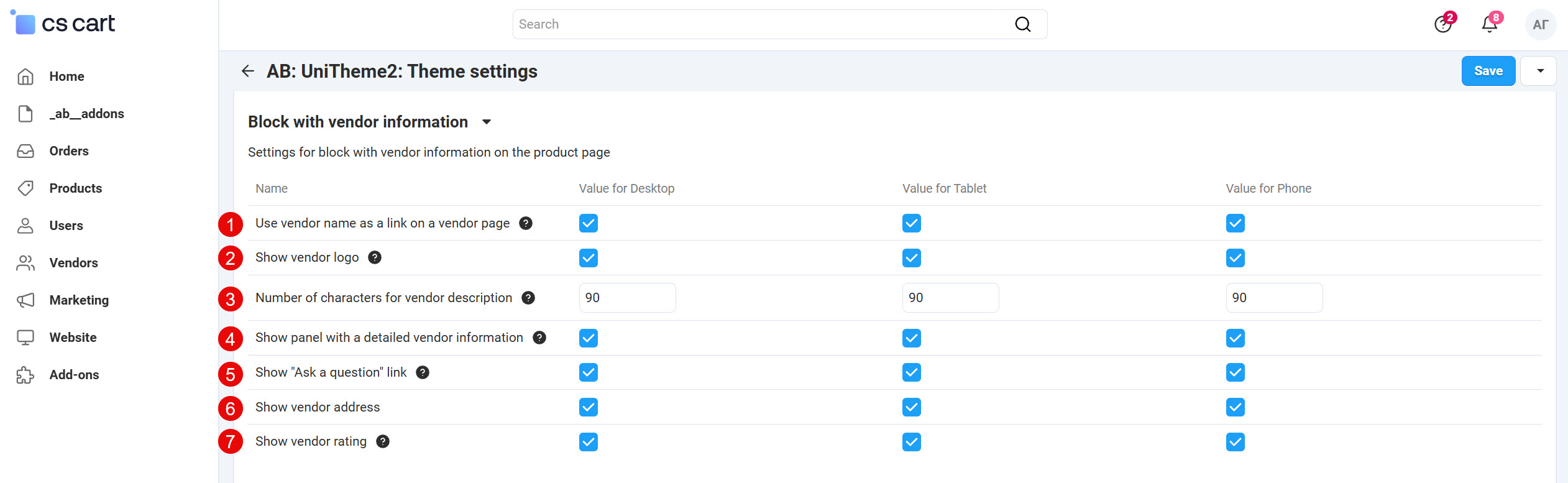The width and height of the screenshot is (1568, 483).
Task: Click the Website monitor icon
Action: point(25,338)
